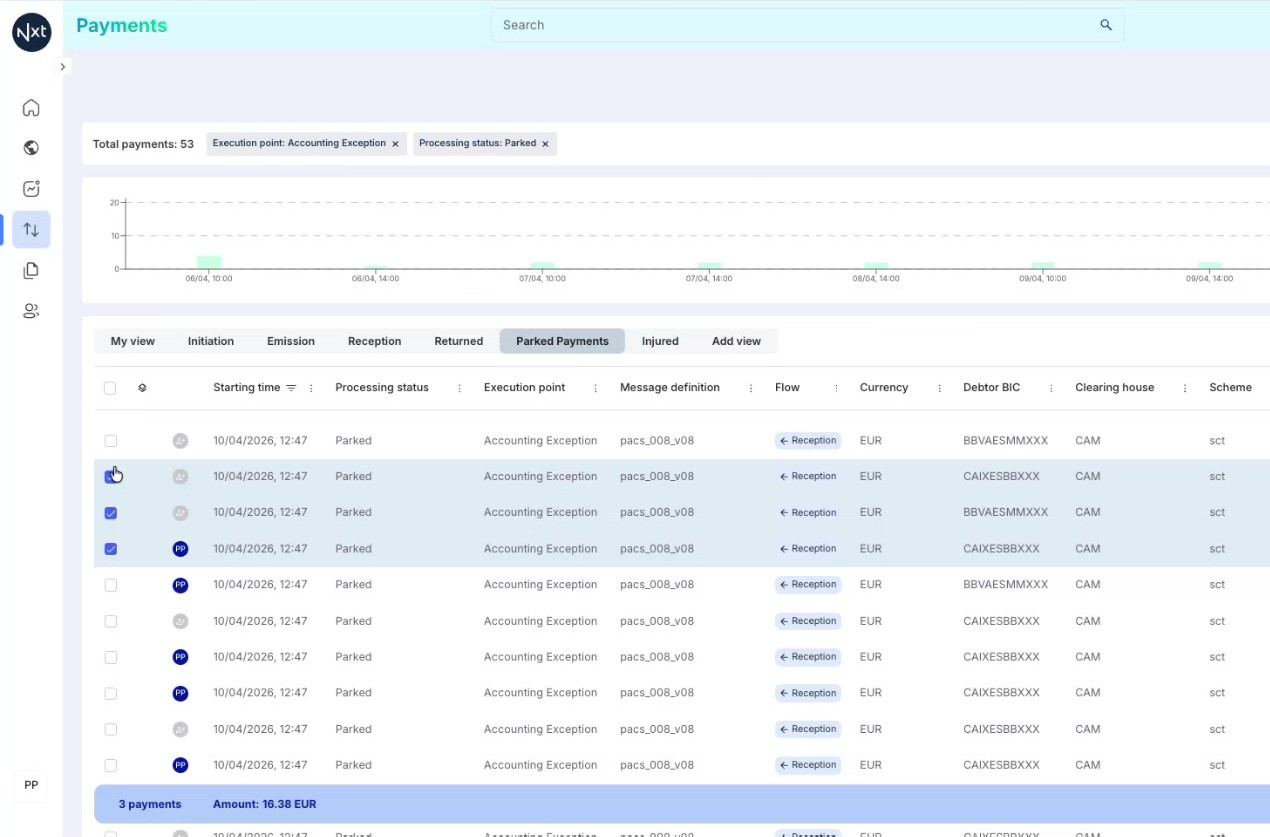Open the documents icon in the sidebar
1270x837 pixels.
click(x=31, y=270)
